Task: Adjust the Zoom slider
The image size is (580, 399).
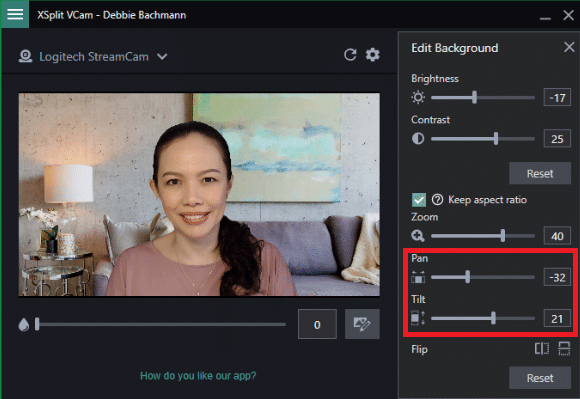Action: coord(483,236)
